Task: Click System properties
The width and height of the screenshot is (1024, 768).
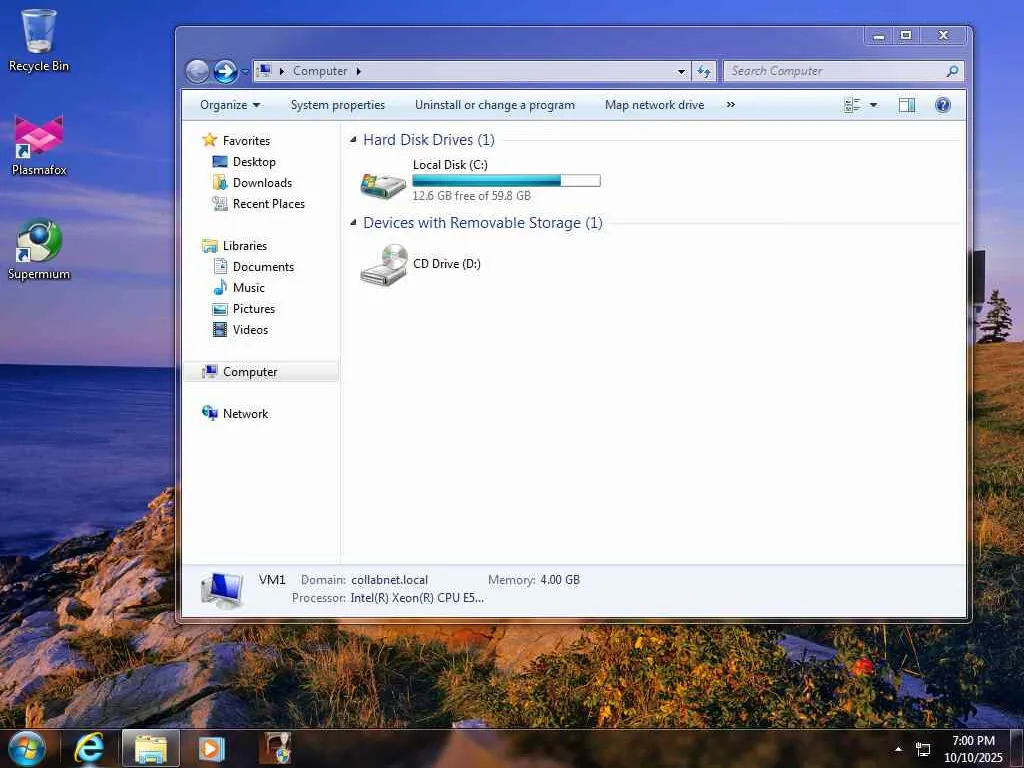Action: (338, 105)
